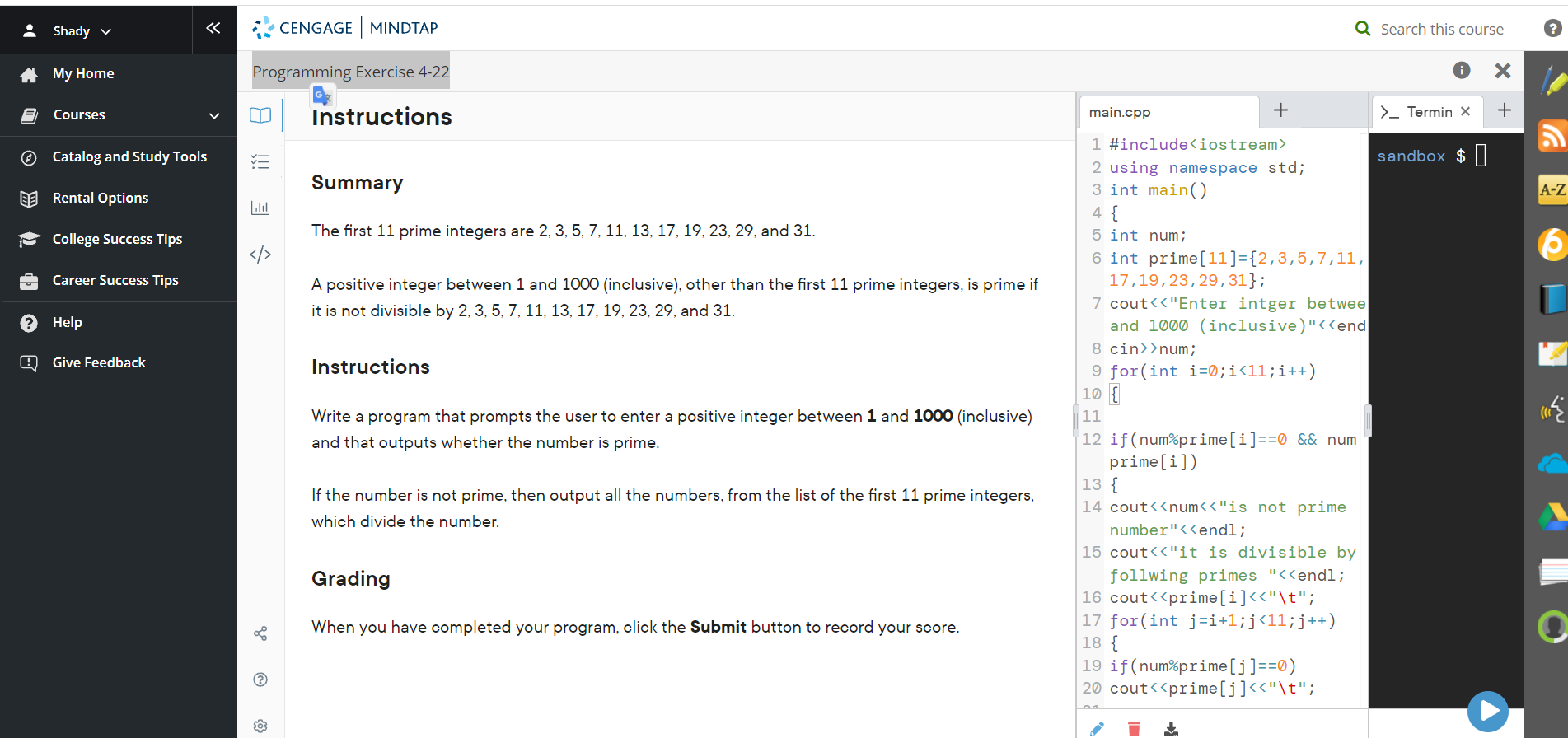Open the Instructions book panel icon
The width and height of the screenshot is (1568, 738).
pos(260,115)
